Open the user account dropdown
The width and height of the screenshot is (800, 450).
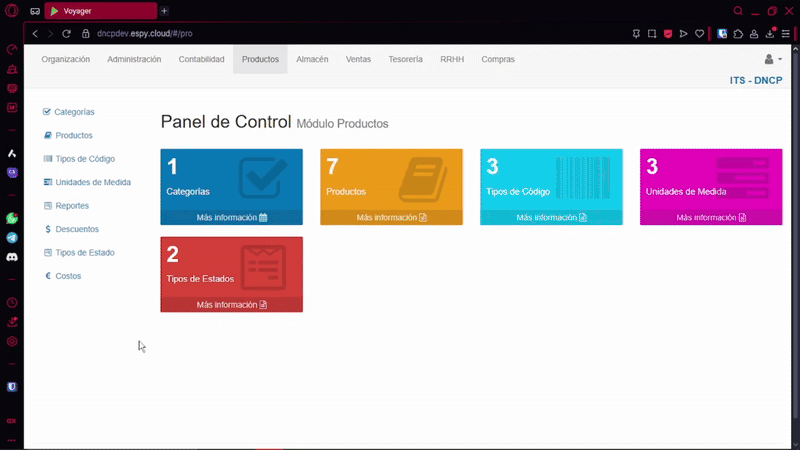click(772, 60)
